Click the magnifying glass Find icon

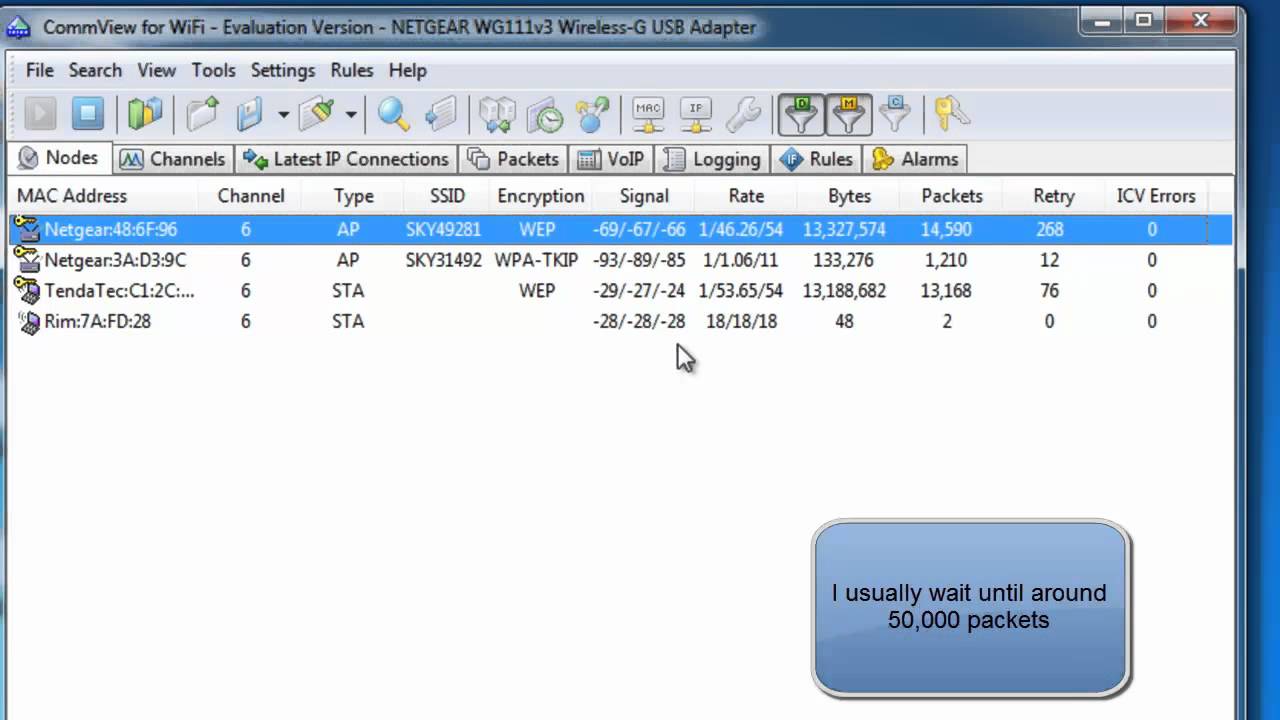393,114
